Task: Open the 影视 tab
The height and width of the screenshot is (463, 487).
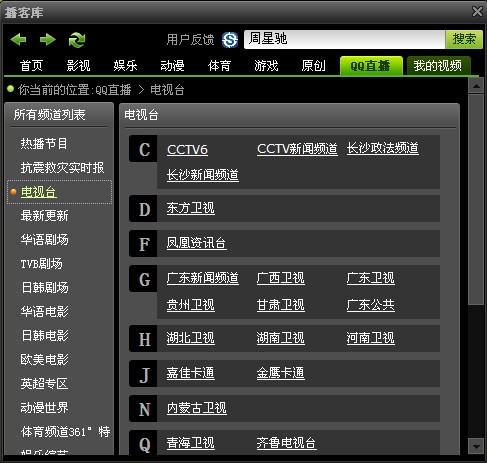Action: tap(78, 66)
